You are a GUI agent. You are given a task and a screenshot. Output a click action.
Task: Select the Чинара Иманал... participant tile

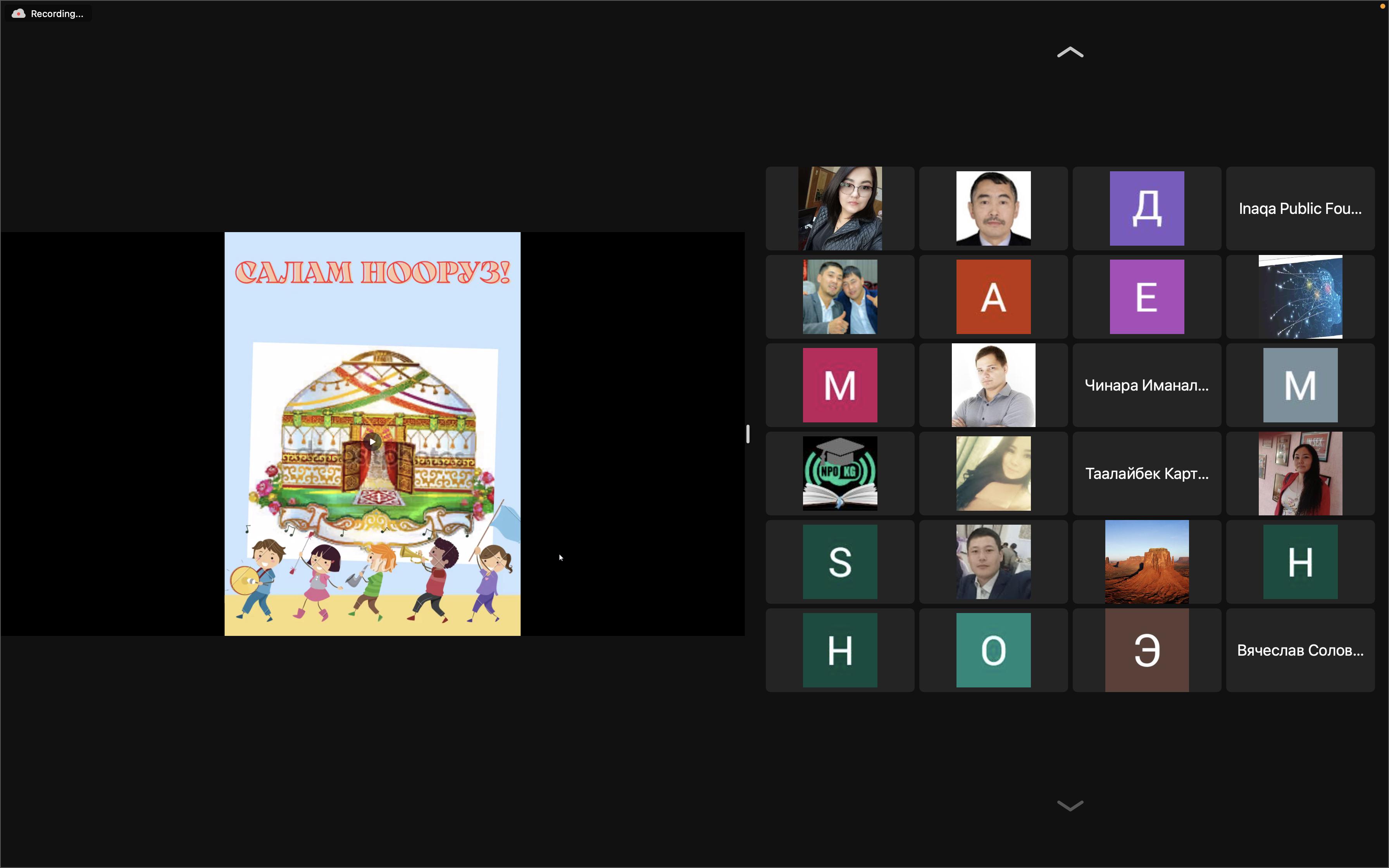pyautogui.click(x=1147, y=385)
